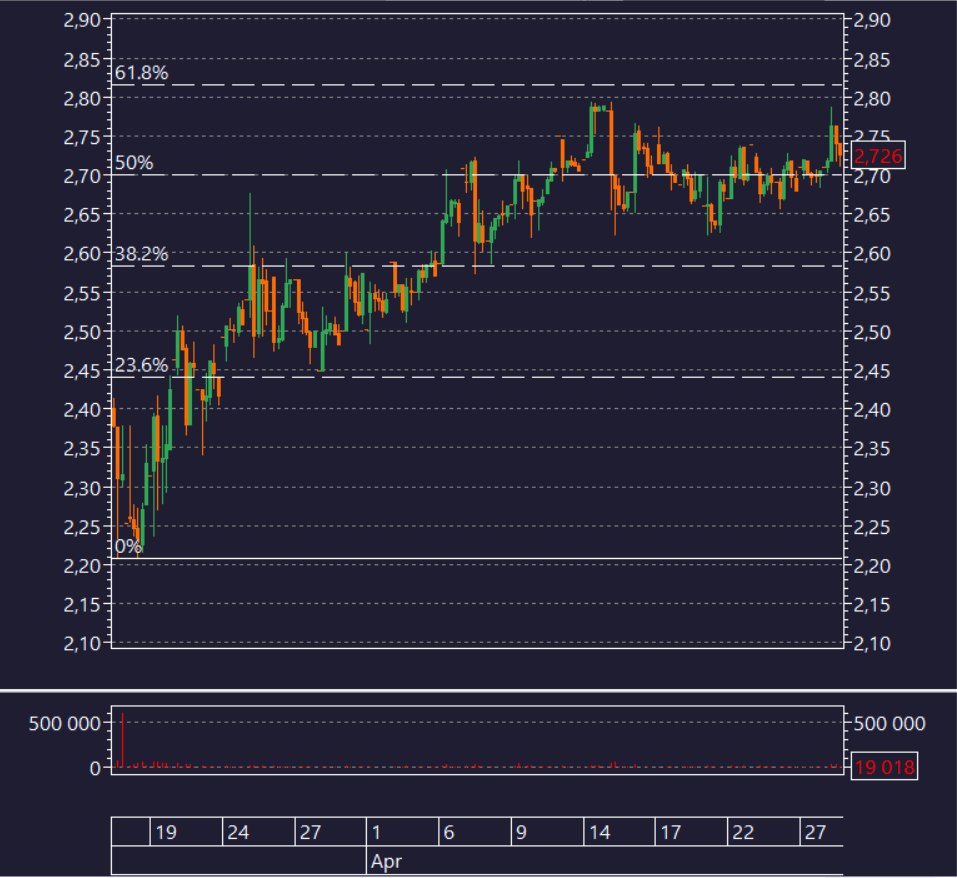Click the 61.8% Fibonacci level label
This screenshot has height=878, width=957.
coord(141,73)
